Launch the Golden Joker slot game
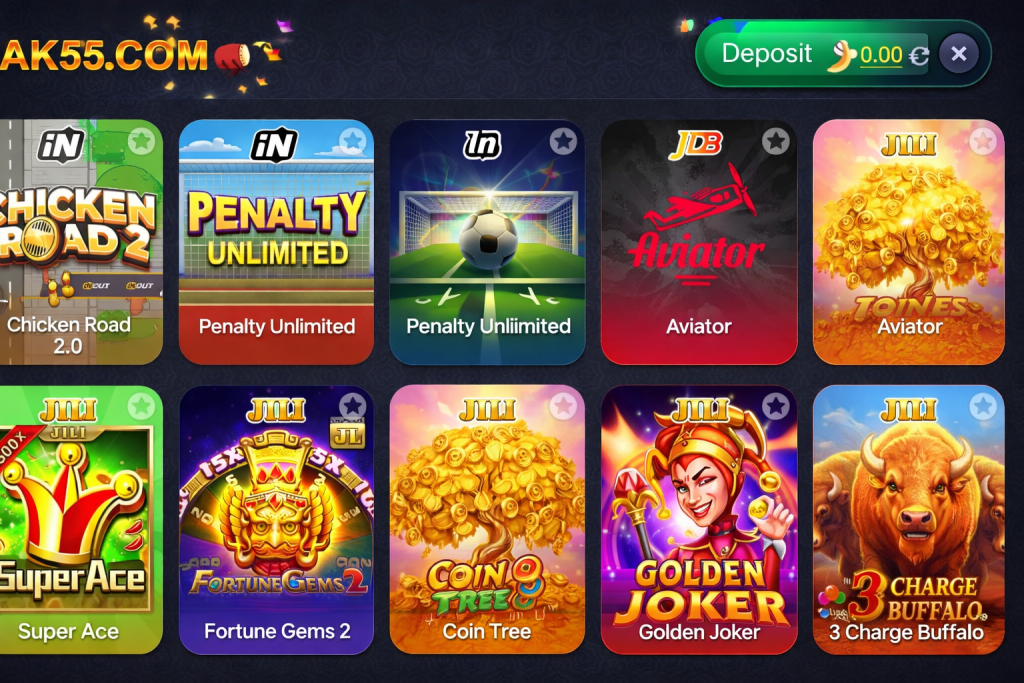The height and width of the screenshot is (683, 1024). (699, 520)
